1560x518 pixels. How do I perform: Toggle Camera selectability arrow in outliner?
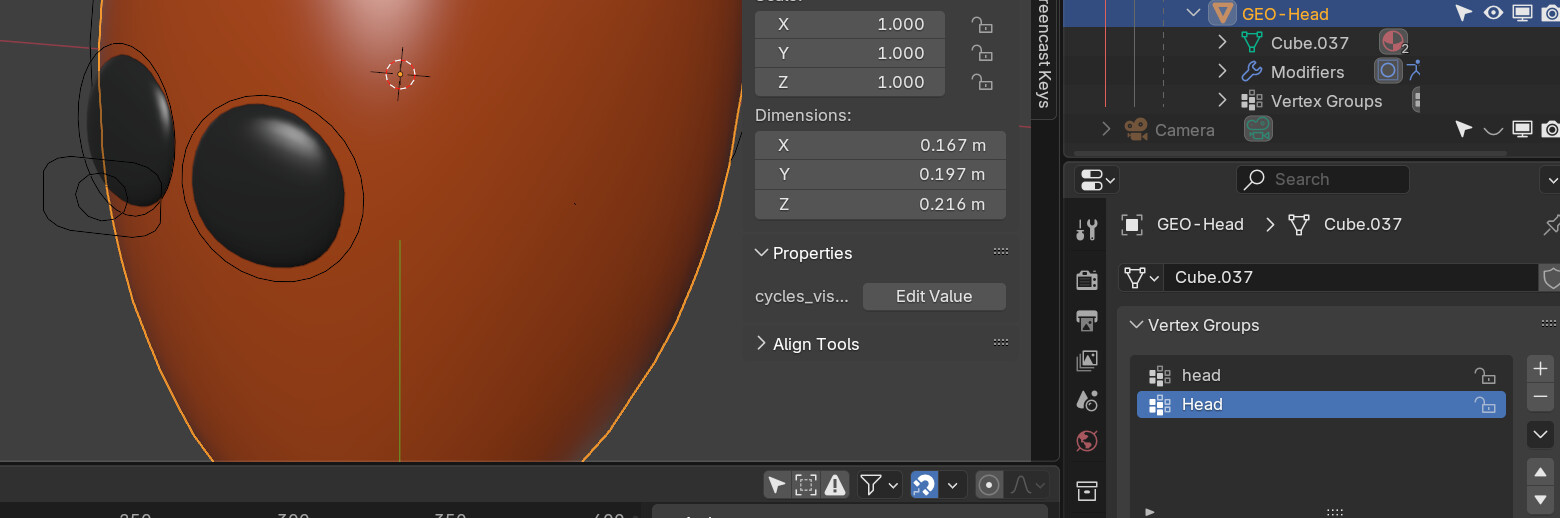coord(1464,129)
